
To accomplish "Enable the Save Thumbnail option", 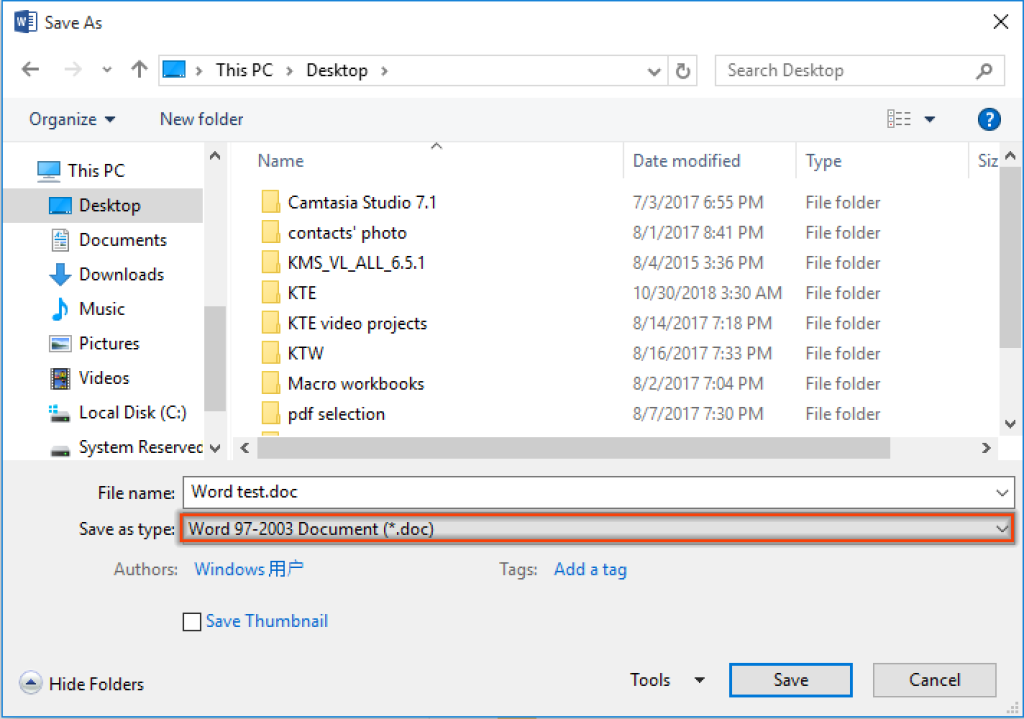I will click(x=192, y=621).
